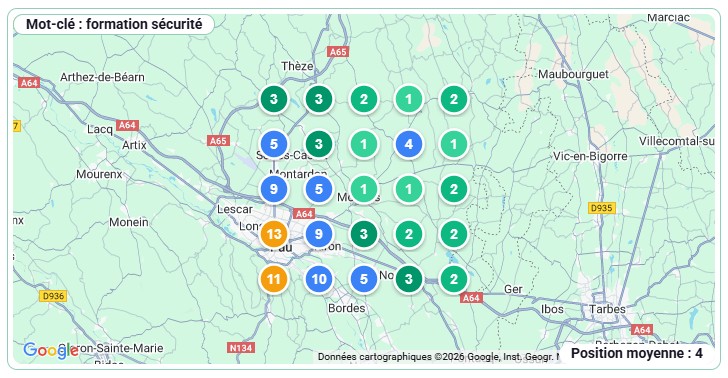728x378 pixels.
Task: Click the Arthez-de-Béarn label
Action: tap(102, 77)
